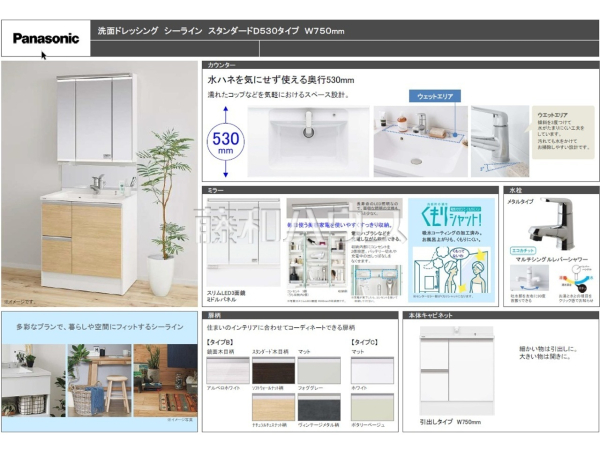Click the title 洗面ドレッシング シーライン text
600x450 pixels.
pos(150,31)
